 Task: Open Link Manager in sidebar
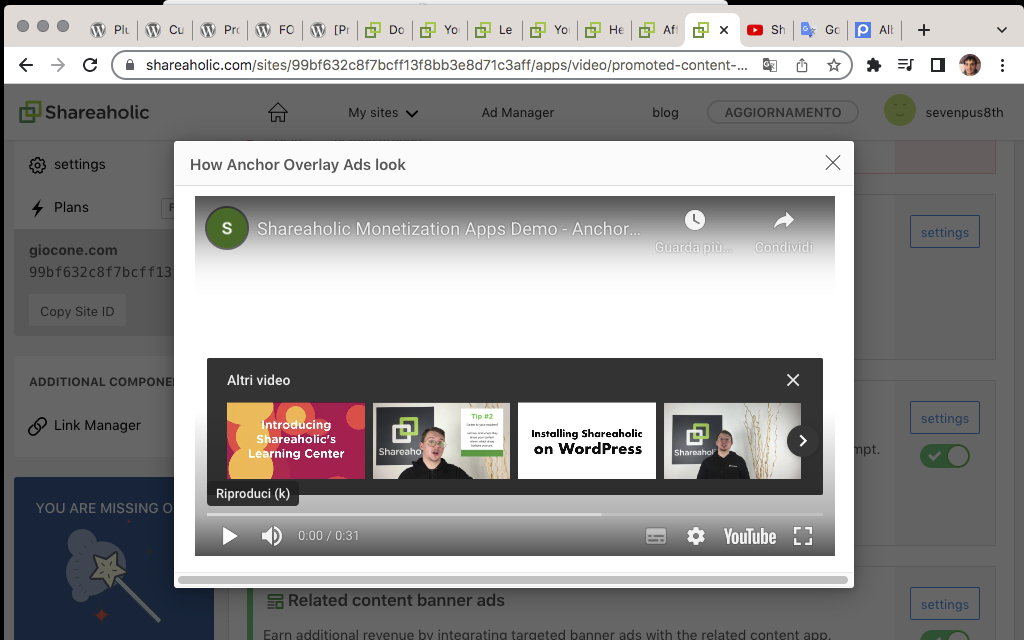click(84, 426)
